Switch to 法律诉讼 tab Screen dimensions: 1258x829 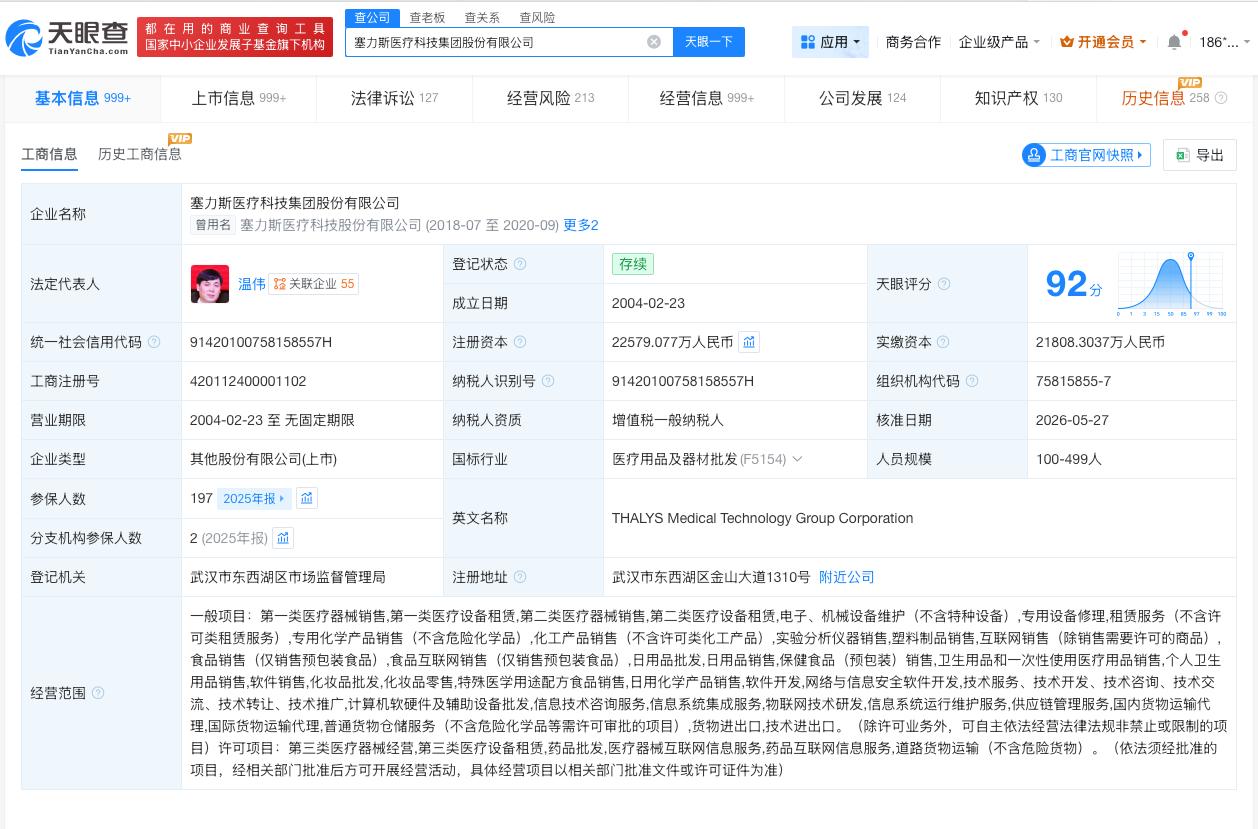(x=394, y=98)
